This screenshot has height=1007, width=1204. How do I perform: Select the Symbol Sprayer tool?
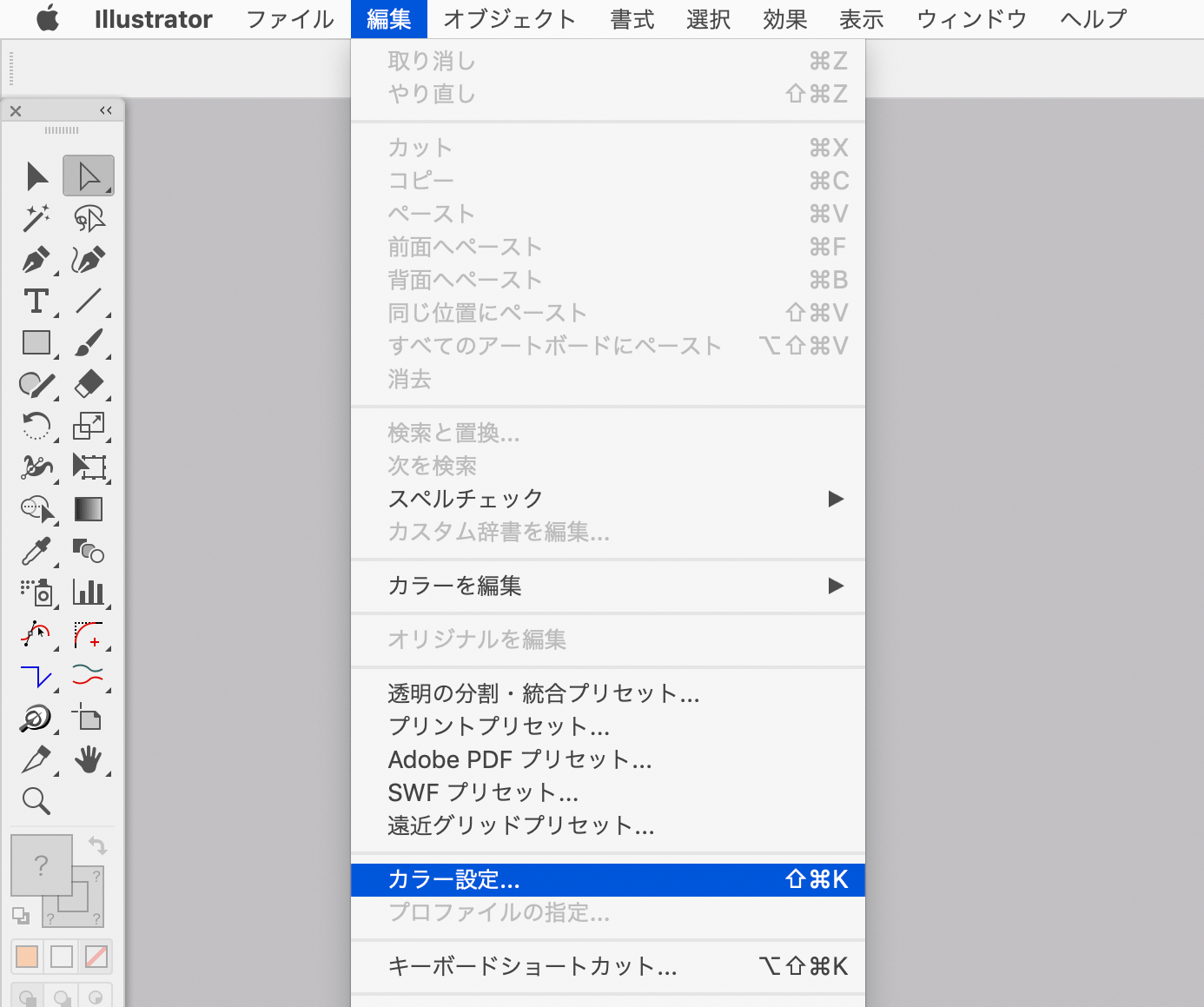coord(36,593)
